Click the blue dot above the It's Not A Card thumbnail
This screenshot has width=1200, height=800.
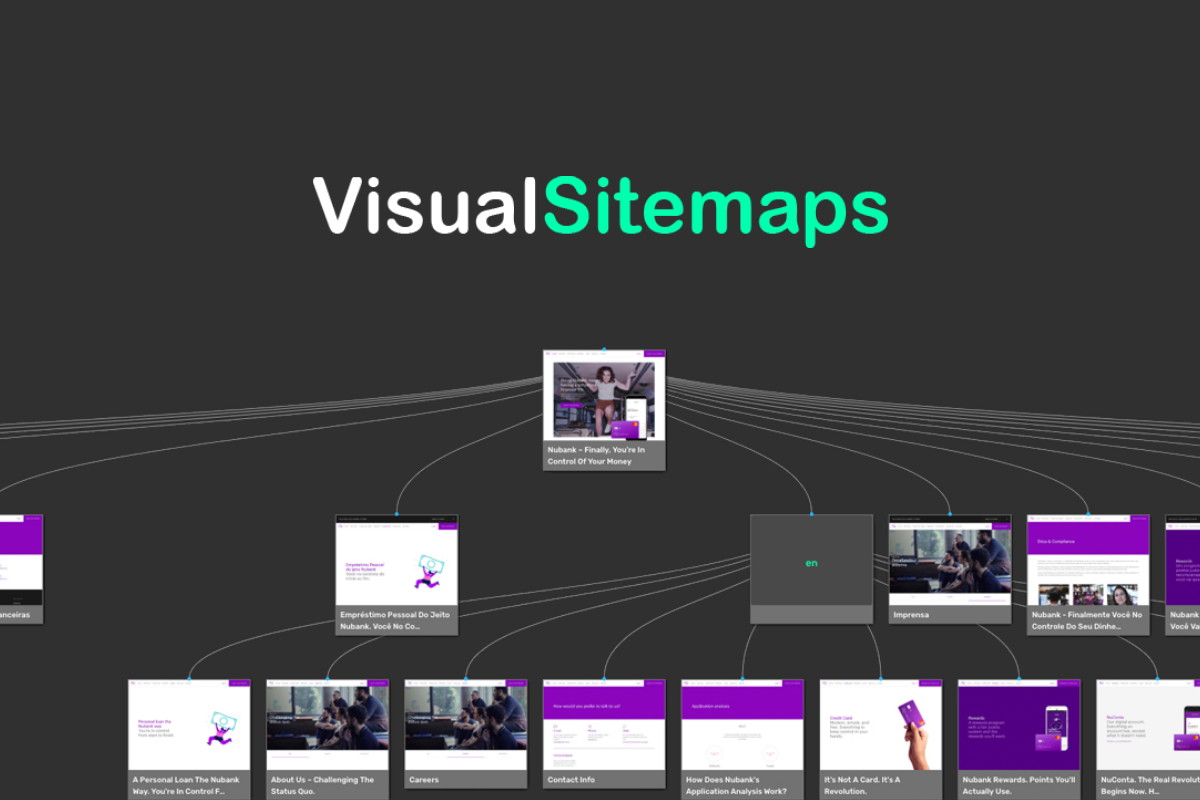(880, 679)
